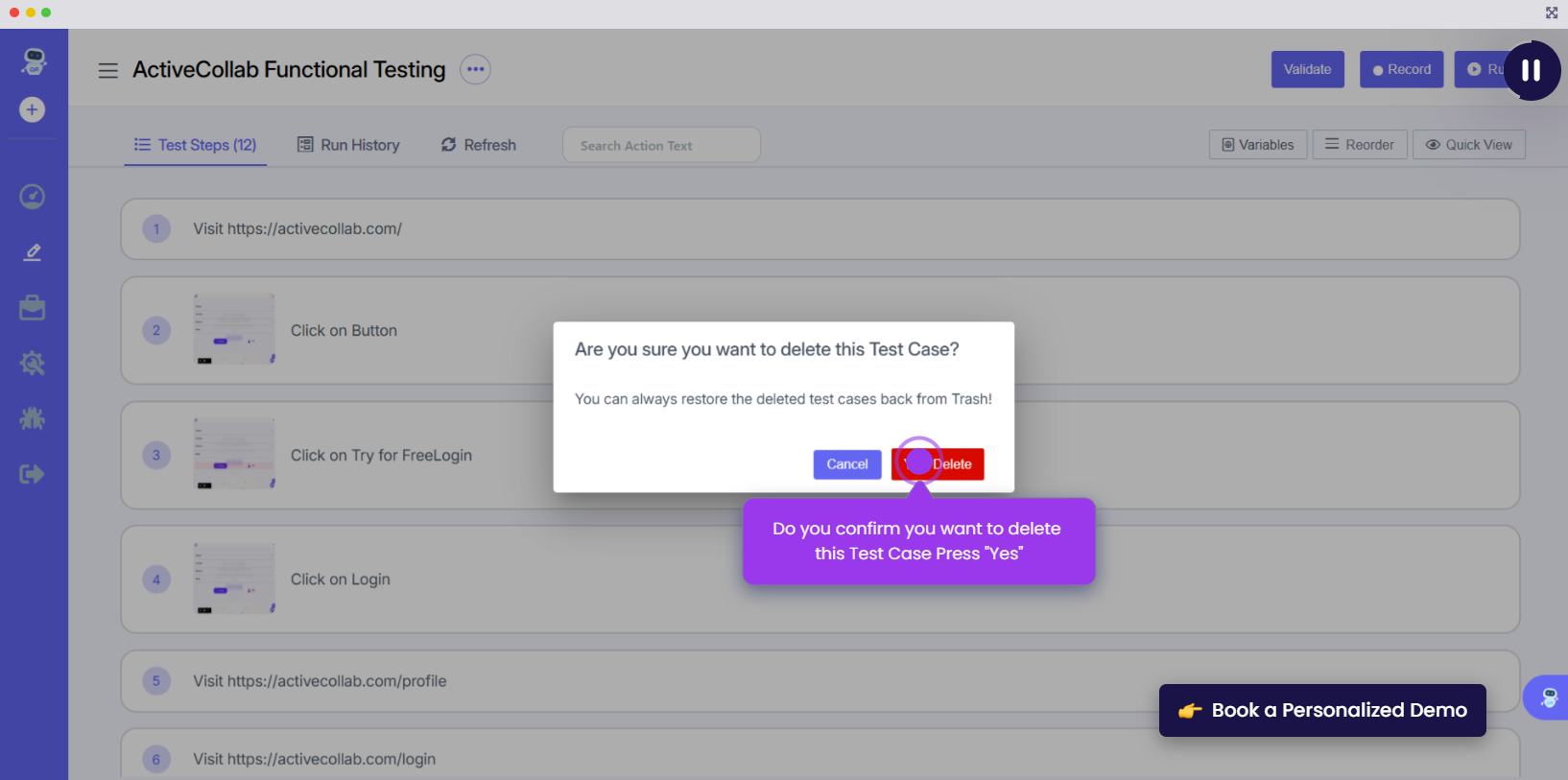
Task: Toggle the hamburger menu
Action: coord(108,70)
